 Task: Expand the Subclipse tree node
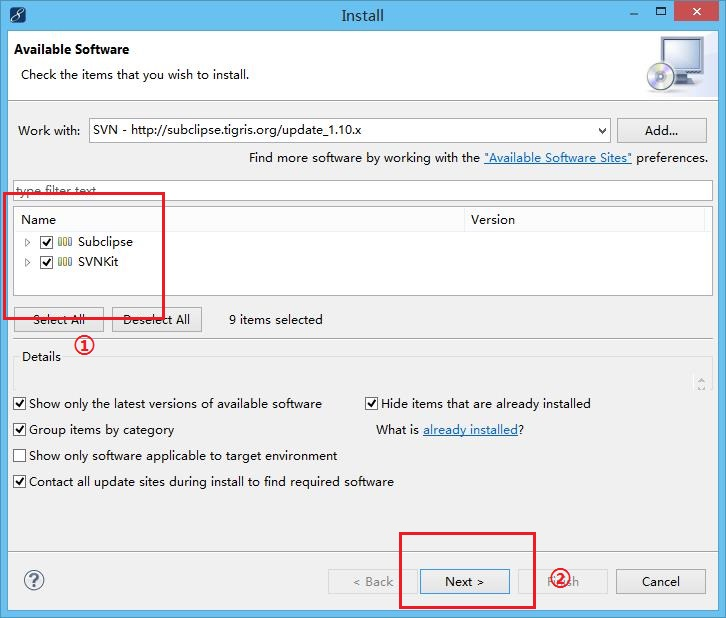pos(27,242)
